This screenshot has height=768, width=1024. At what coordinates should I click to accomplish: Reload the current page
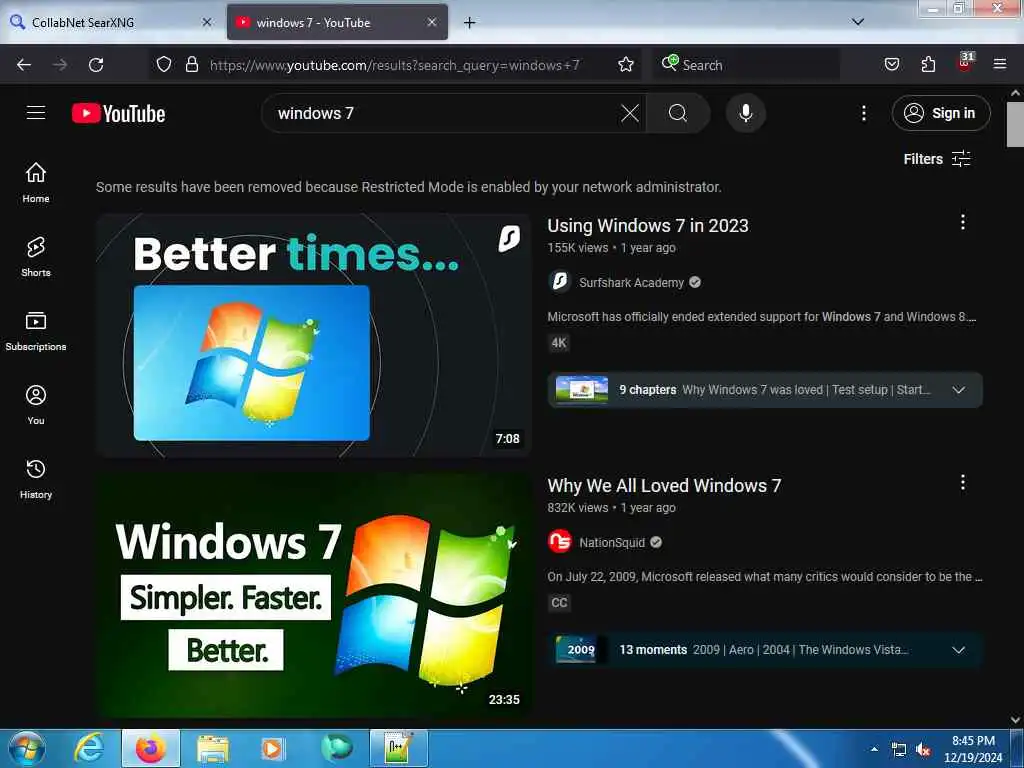(x=96, y=65)
